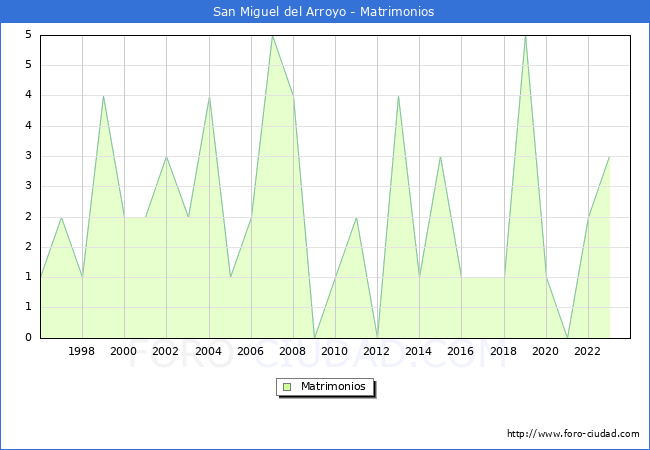Viewport: 650px width, 450px height.
Task: Click the 2013 peak data point
Action: pyautogui.click(x=398, y=96)
